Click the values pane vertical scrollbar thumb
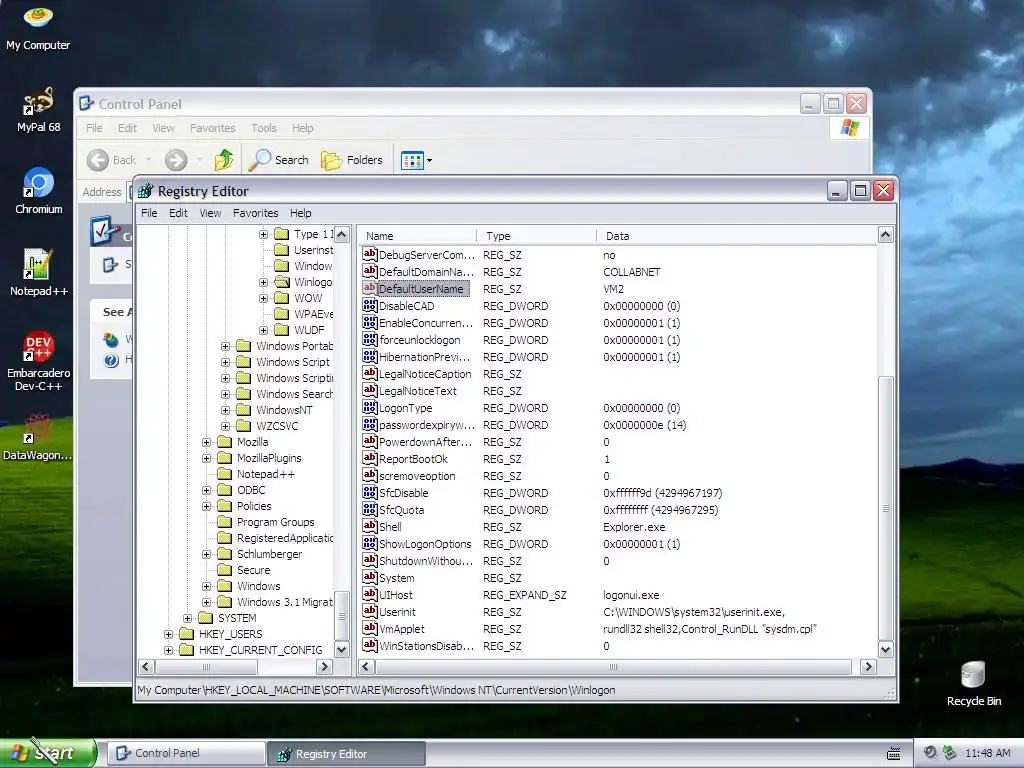 (x=886, y=507)
